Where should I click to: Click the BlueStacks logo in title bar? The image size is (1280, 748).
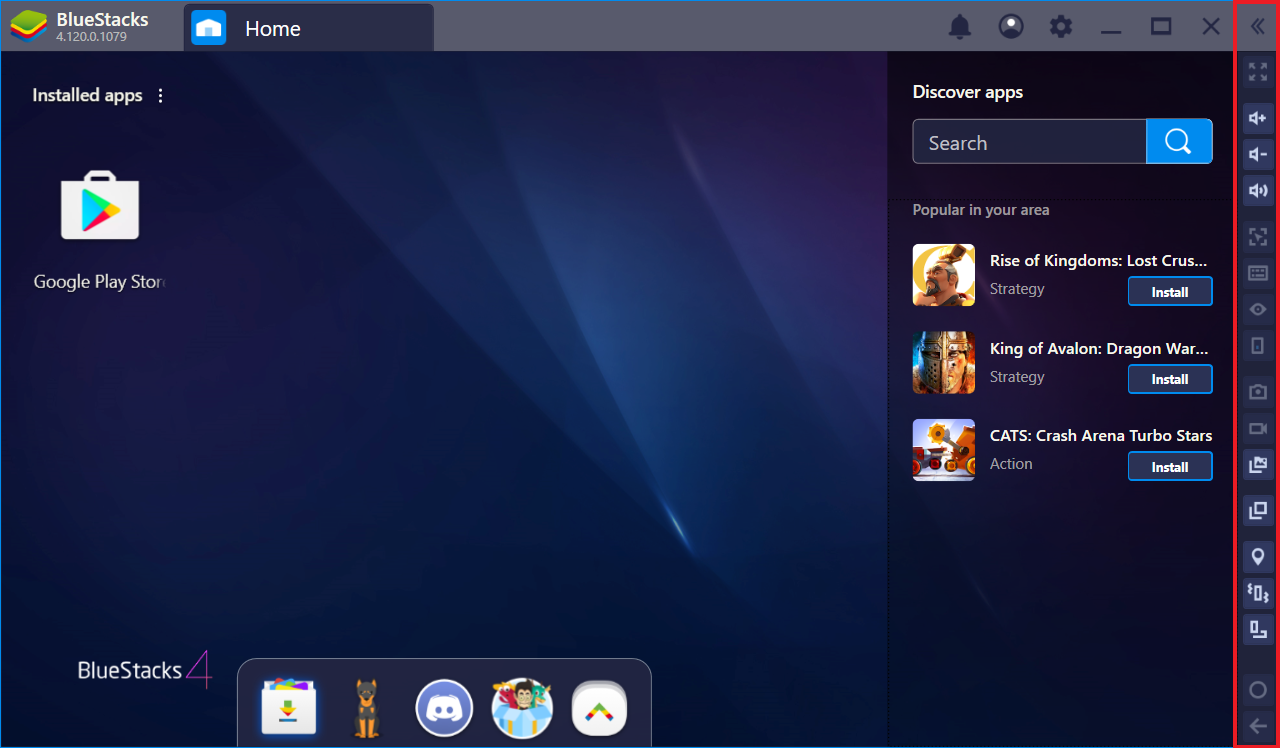(30, 27)
